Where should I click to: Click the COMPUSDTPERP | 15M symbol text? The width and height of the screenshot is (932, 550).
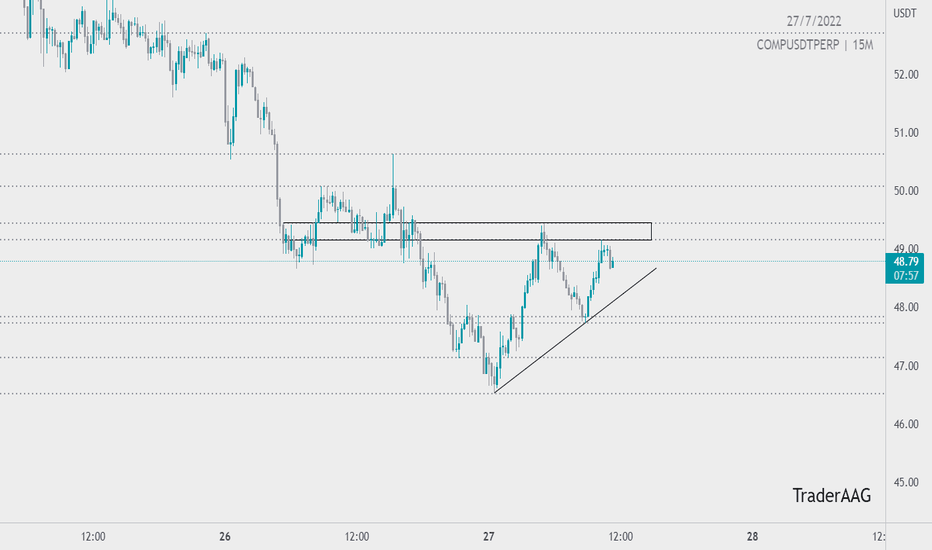(814, 45)
